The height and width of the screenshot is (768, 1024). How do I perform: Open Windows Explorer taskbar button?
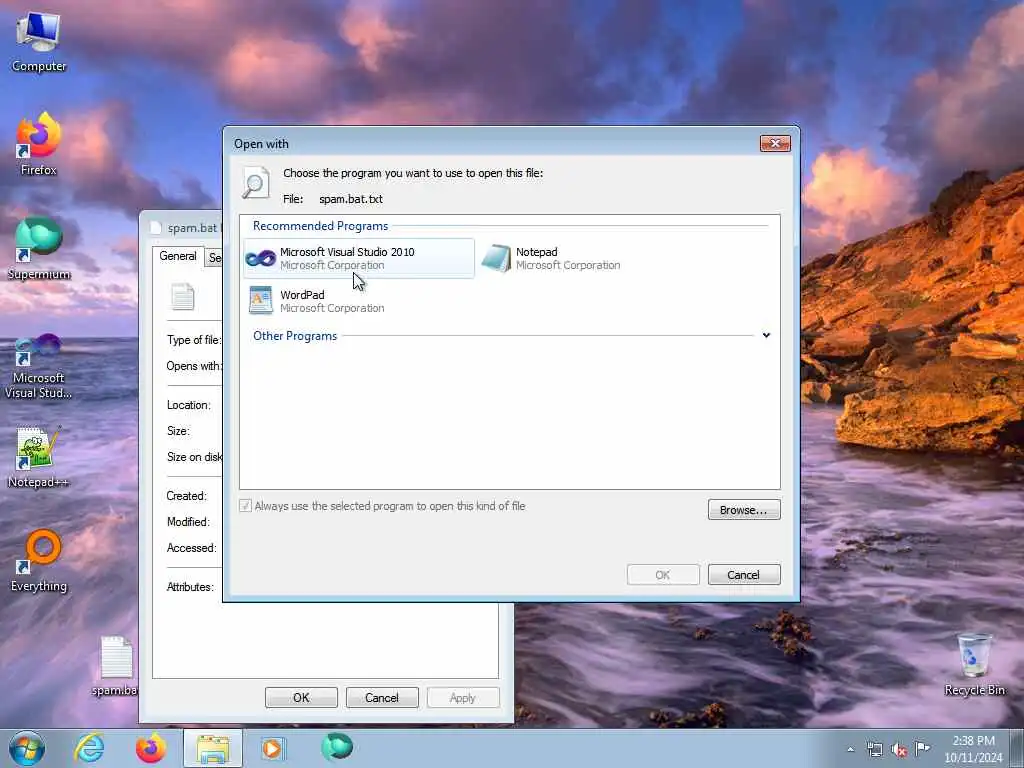[x=213, y=748]
